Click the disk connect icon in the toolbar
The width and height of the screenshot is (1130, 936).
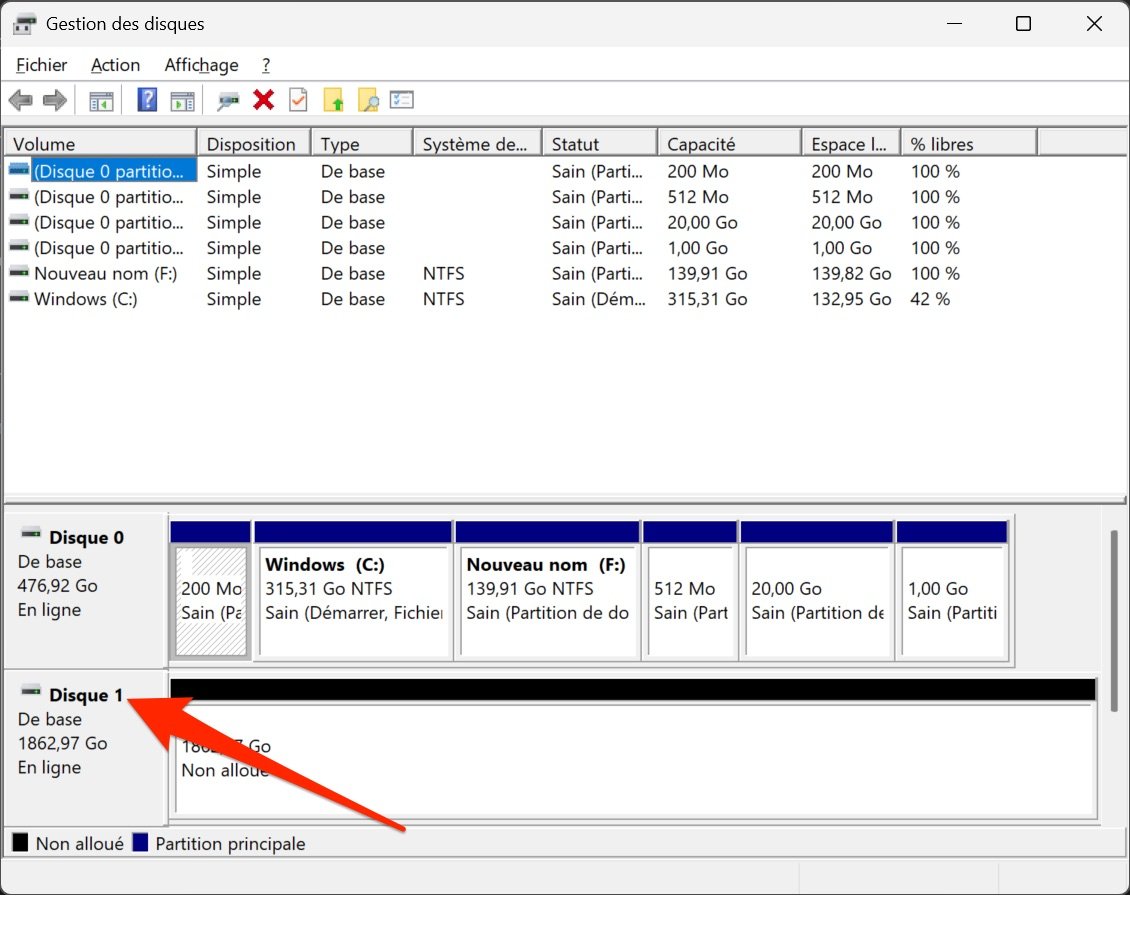tap(228, 101)
